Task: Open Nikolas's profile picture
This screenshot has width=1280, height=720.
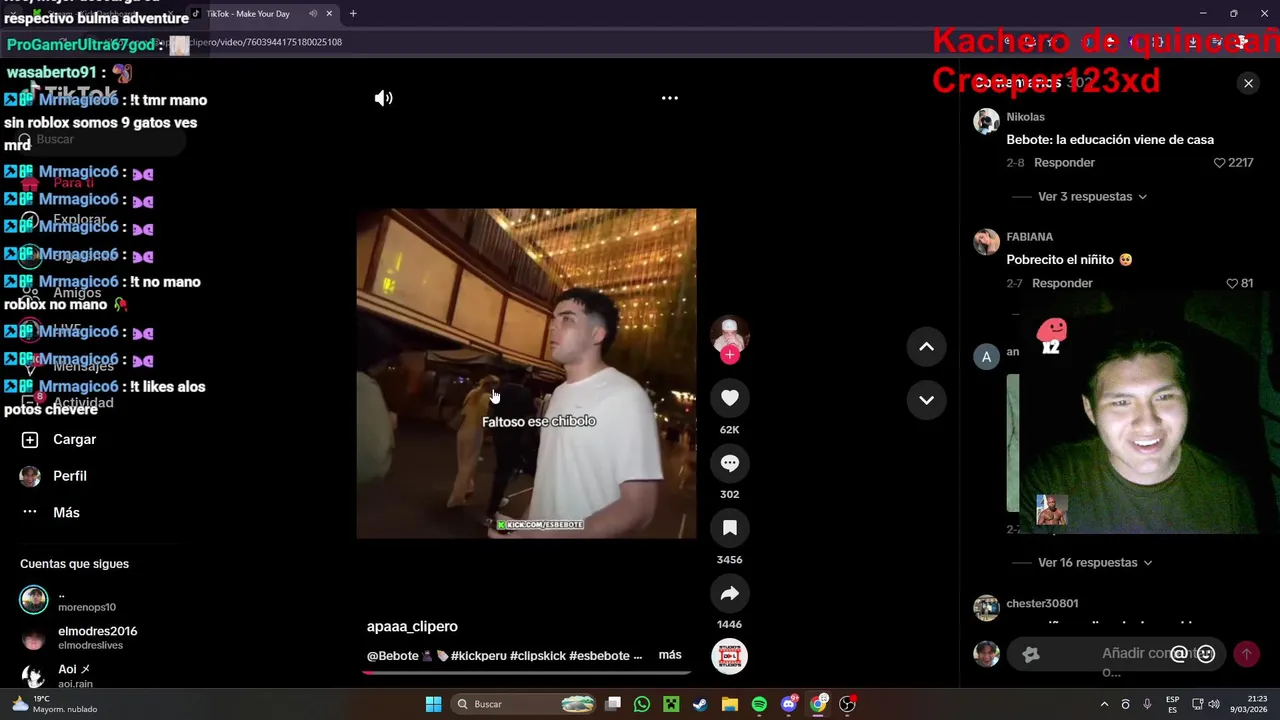Action: pyautogui.click(x=987, y=121)
